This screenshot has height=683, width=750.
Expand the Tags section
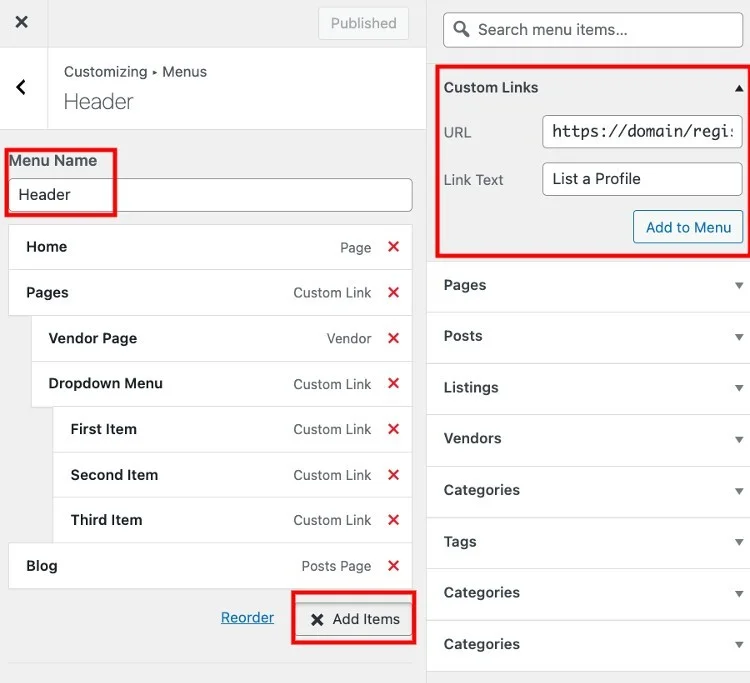click(588, 542)
